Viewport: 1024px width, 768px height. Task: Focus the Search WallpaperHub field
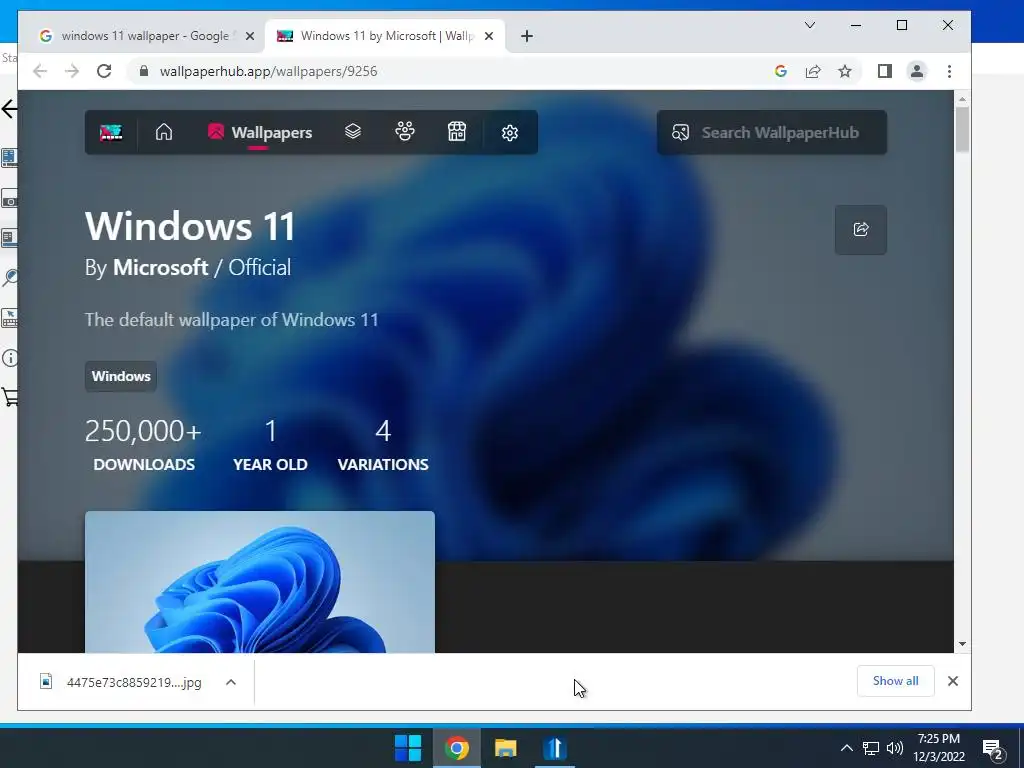click(772, 133)
